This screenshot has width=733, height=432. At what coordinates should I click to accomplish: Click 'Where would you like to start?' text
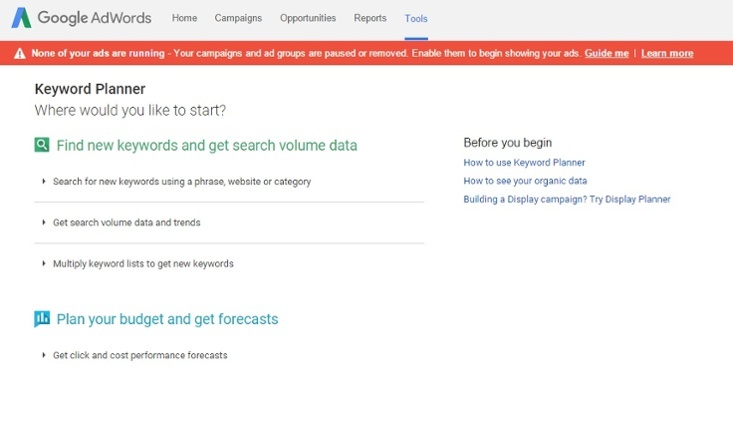(130, 110)
